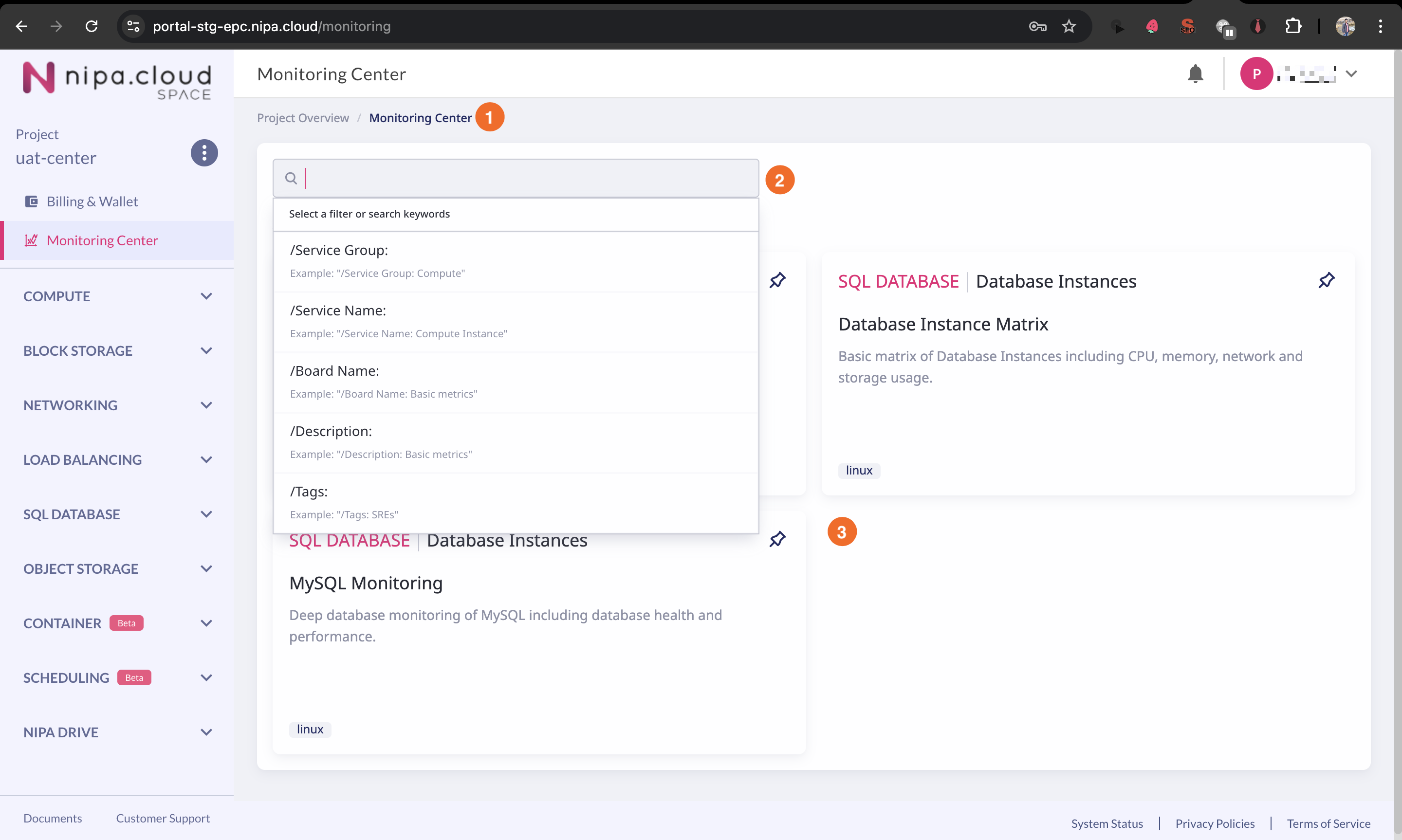This screenshot has width=1402, height=840.
Task: Expand the COMPUTE sidebar section
Action: (206, 296)
